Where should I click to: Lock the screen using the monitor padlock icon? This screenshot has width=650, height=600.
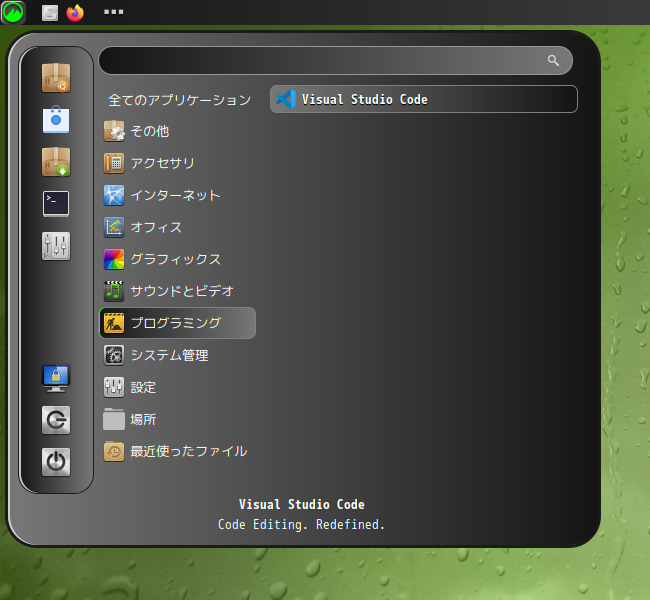(56, 379)
